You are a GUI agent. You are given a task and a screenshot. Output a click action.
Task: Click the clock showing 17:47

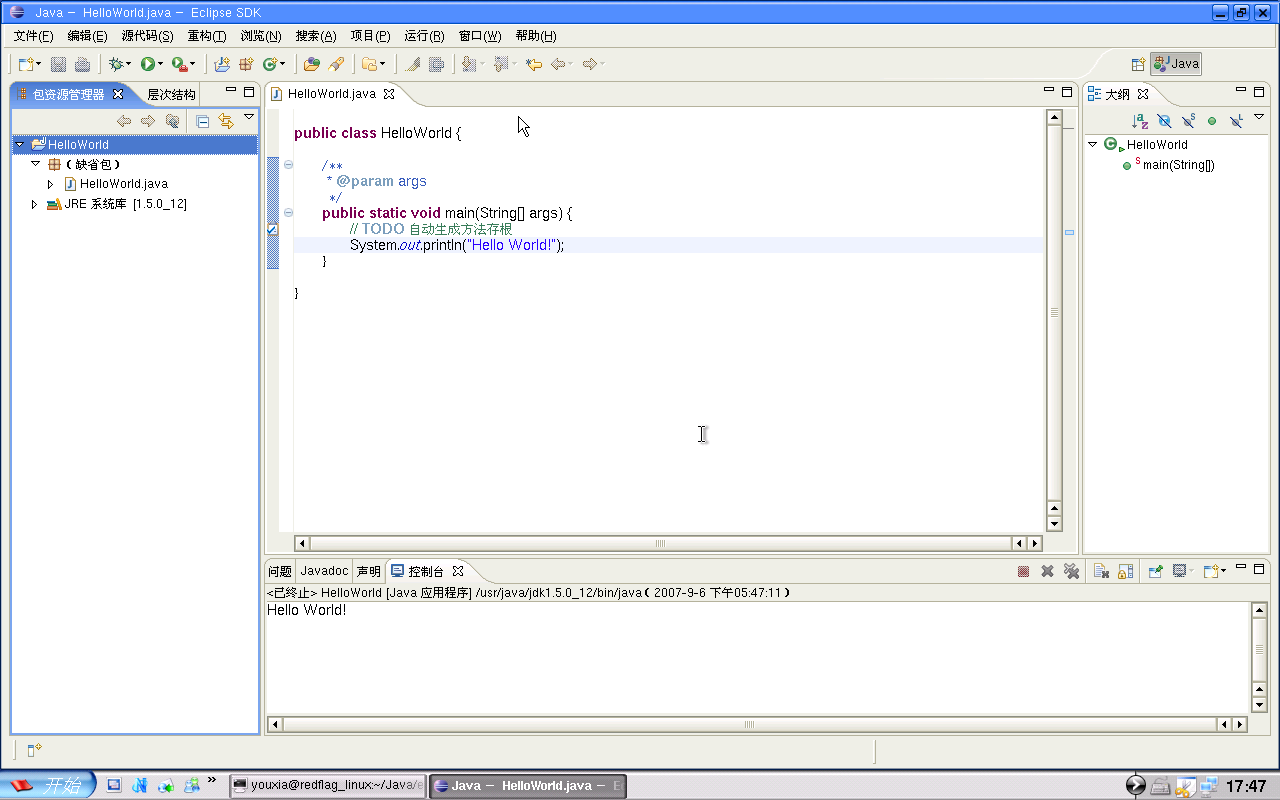point(1246,786)
